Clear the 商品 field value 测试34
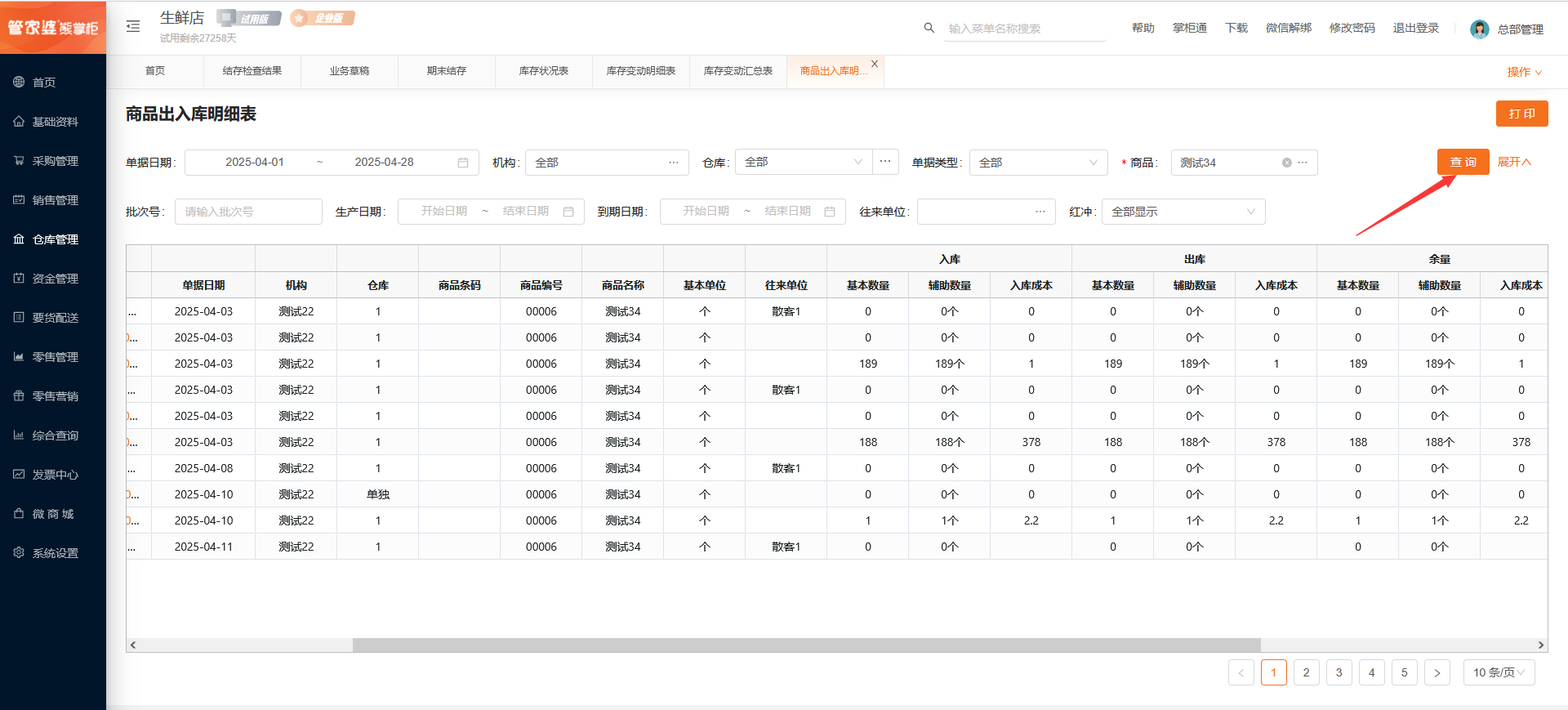This screenshot has width=1568, height=710. pos(1287,163)
